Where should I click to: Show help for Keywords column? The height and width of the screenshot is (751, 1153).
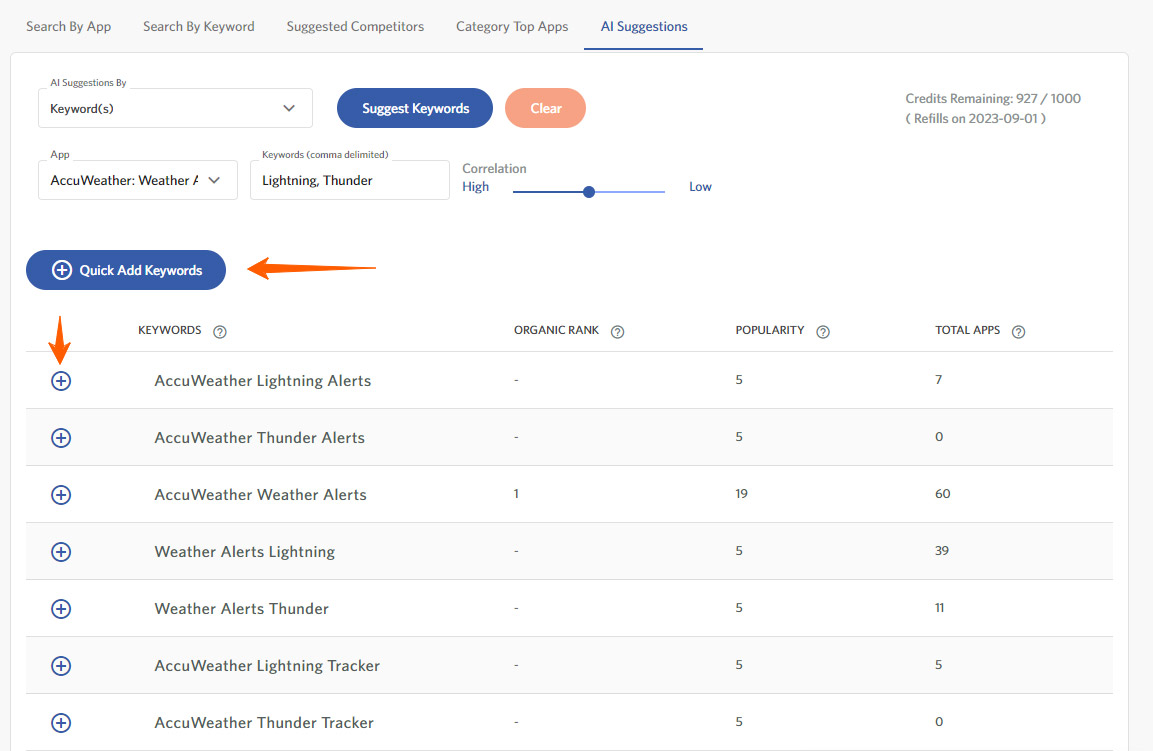point(220,332)
